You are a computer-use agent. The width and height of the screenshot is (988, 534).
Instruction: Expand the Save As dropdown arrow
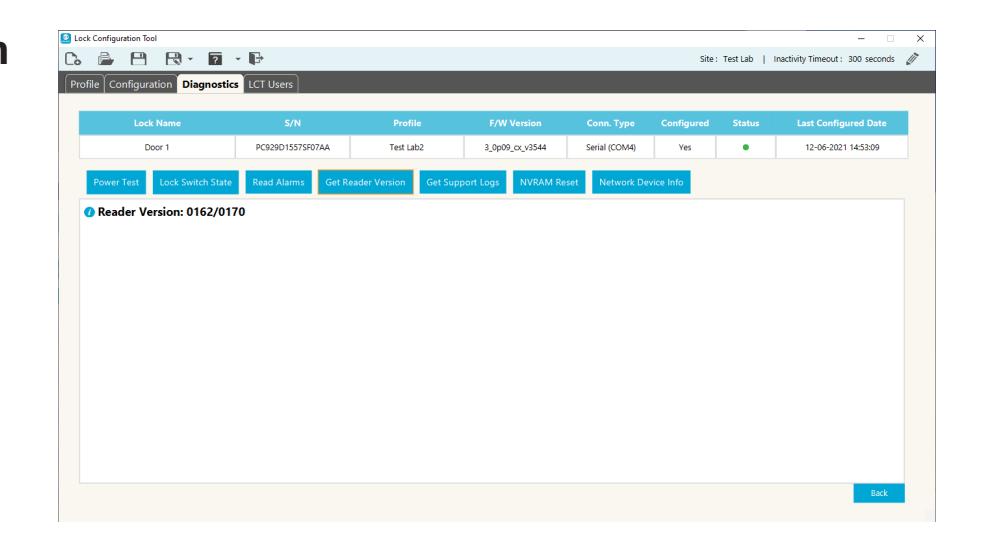click(190, 59)
